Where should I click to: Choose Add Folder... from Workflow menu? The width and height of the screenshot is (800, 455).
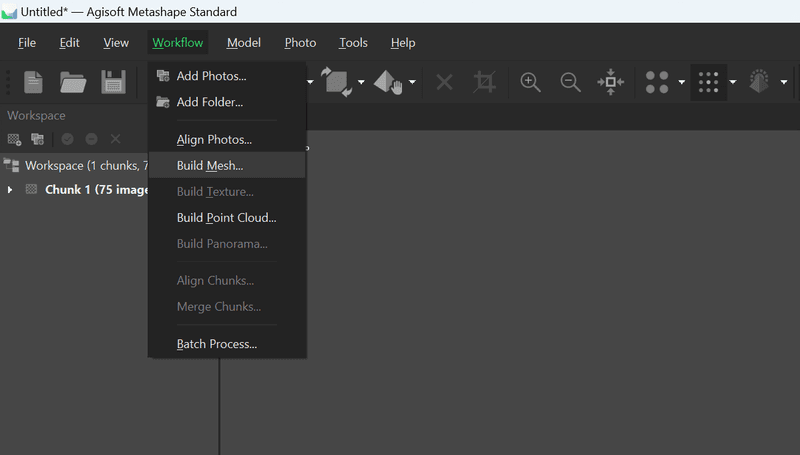(x=228, y=102)
